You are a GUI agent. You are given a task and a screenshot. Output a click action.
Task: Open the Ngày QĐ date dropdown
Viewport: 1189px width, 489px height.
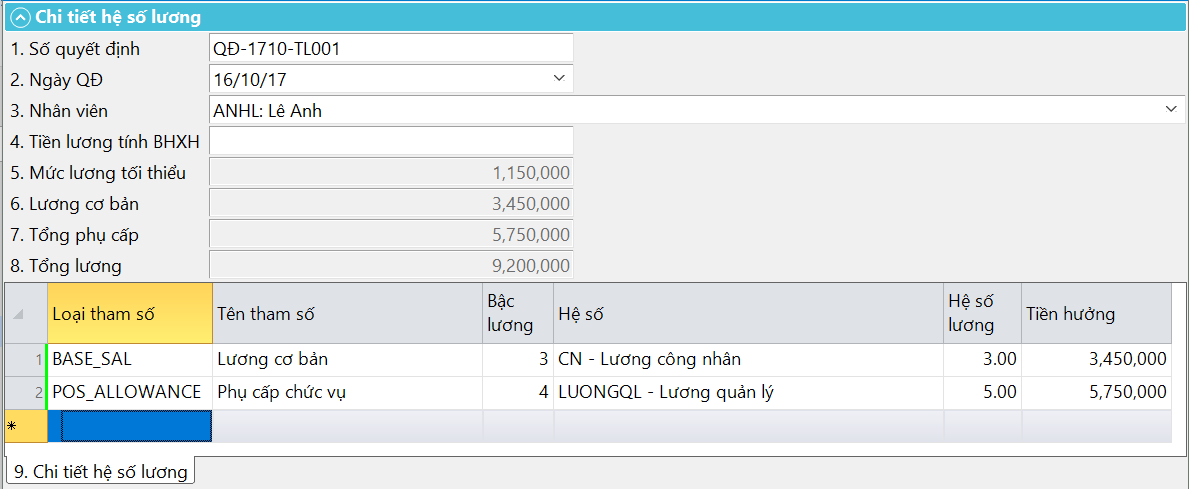click(x=558, y=79)
